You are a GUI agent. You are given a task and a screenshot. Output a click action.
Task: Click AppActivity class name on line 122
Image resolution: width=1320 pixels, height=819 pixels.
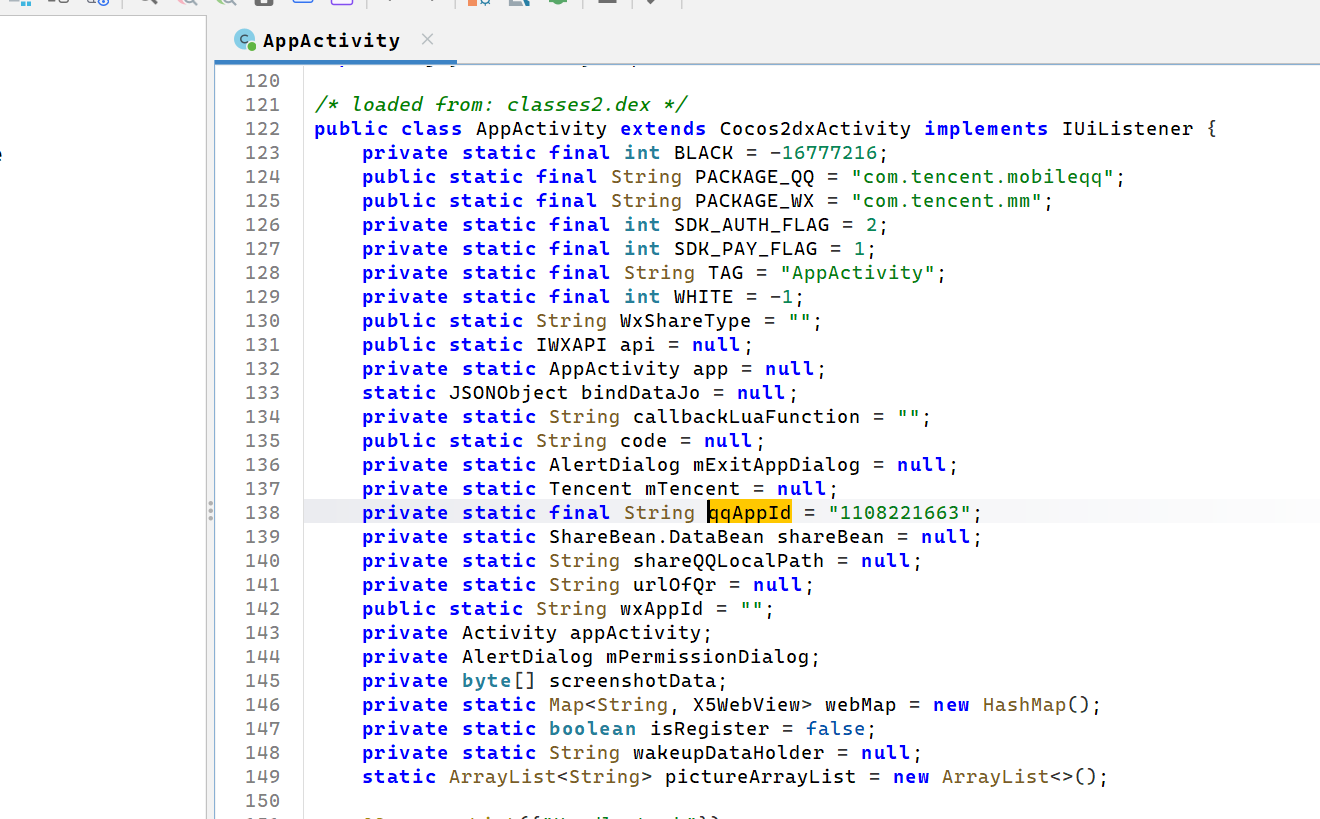point(541,129)
